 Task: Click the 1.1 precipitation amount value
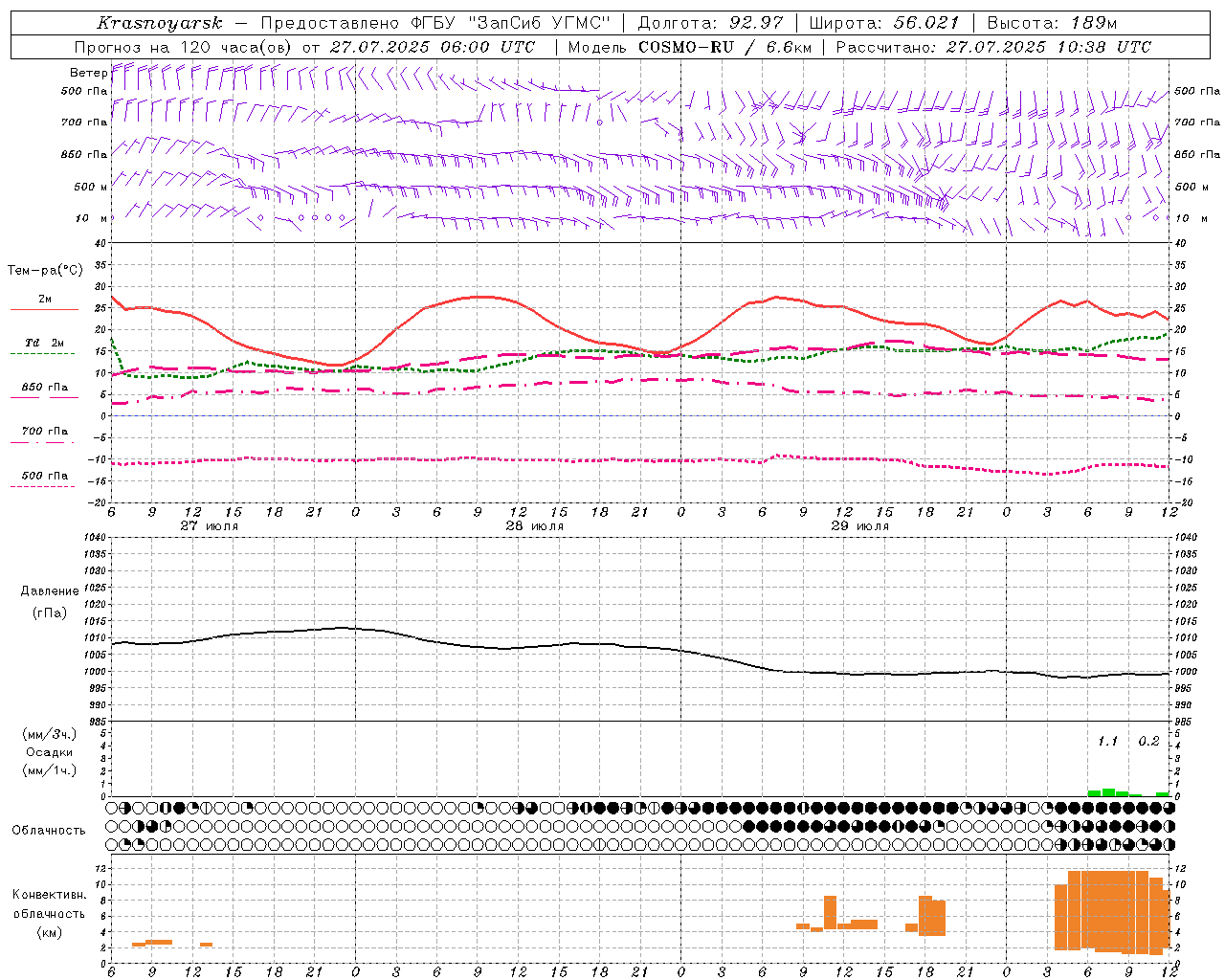coord(1107,742)
